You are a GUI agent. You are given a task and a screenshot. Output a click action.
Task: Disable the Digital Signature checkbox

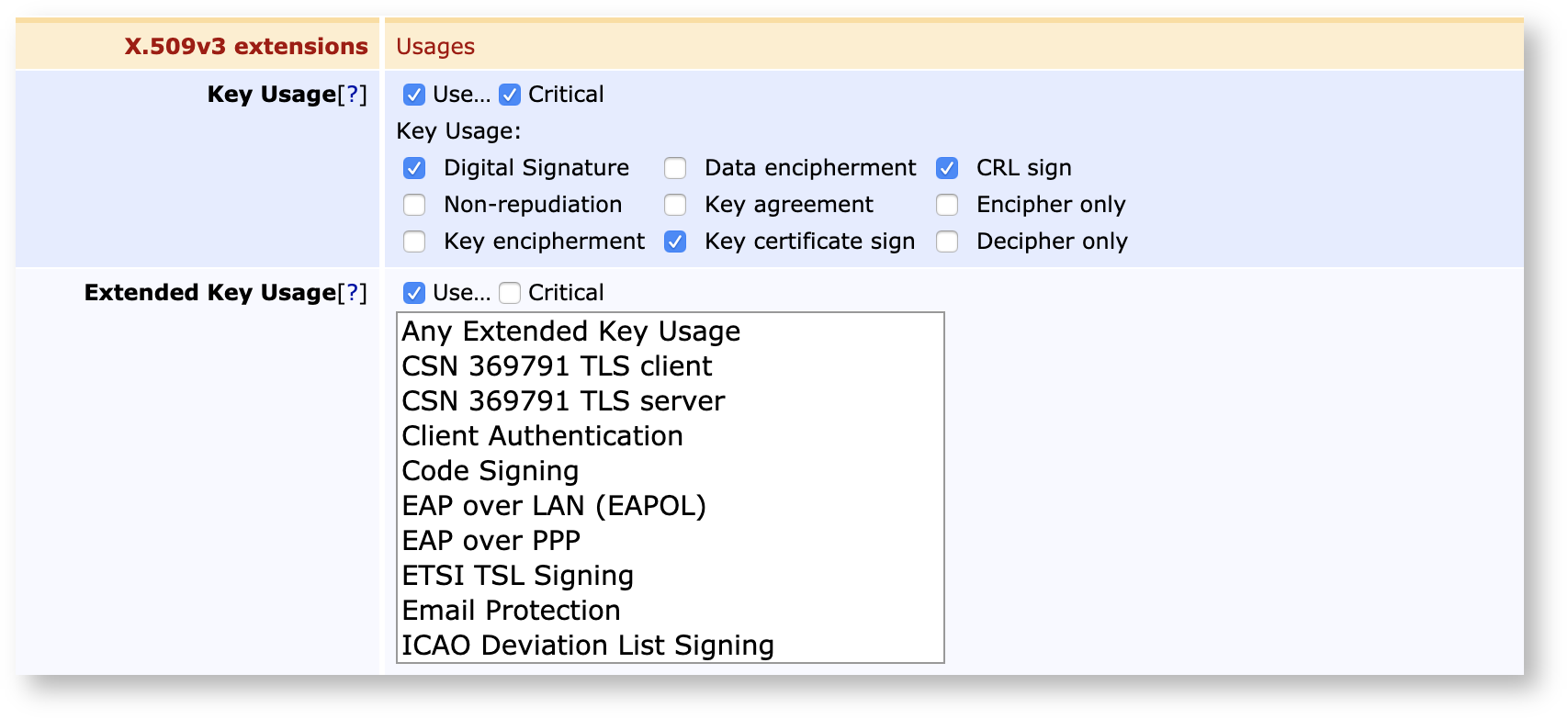414,168
